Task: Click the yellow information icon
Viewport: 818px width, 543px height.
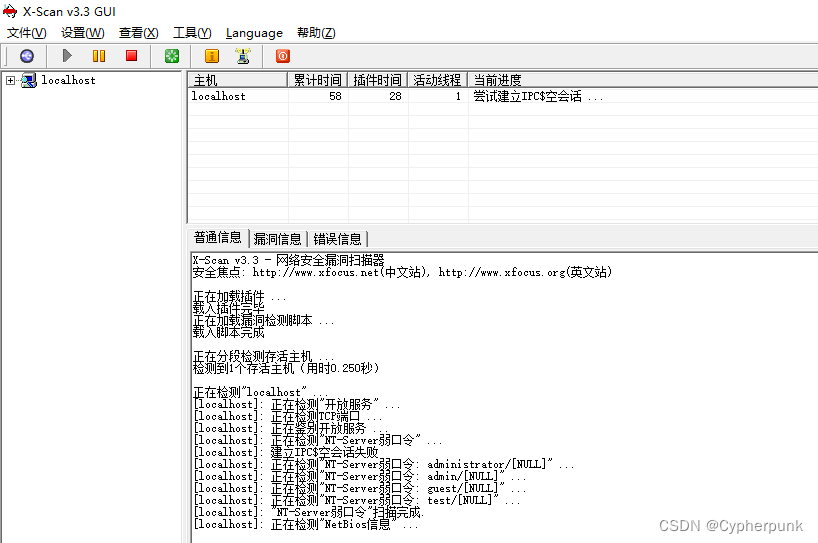Action: [212, 56]
